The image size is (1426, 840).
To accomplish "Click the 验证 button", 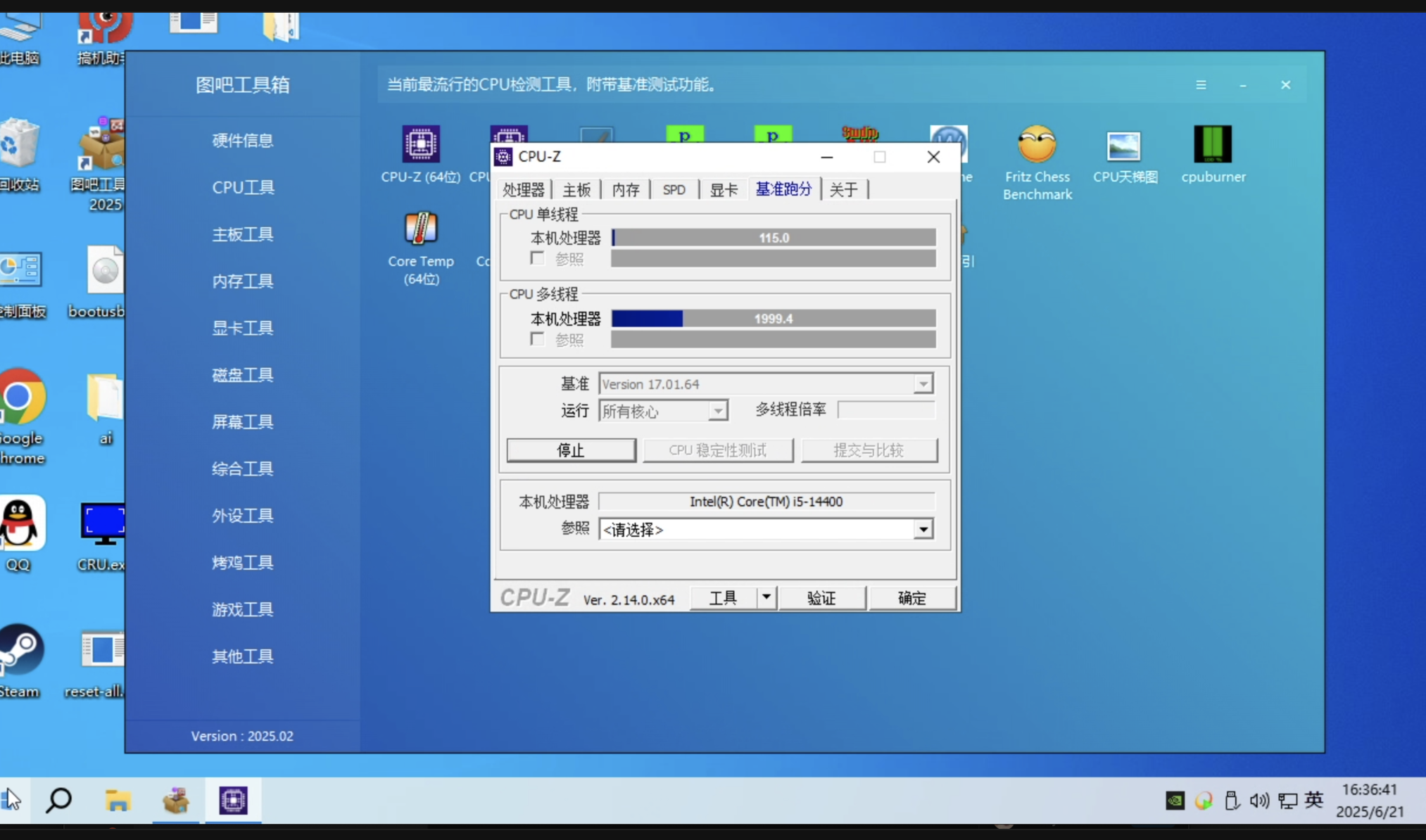I will [x=821, y=598].
